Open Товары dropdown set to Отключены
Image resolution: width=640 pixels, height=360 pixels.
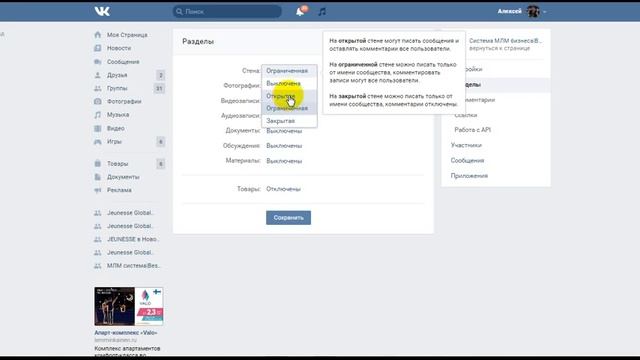pyautogui.click(x=283, y=189)
